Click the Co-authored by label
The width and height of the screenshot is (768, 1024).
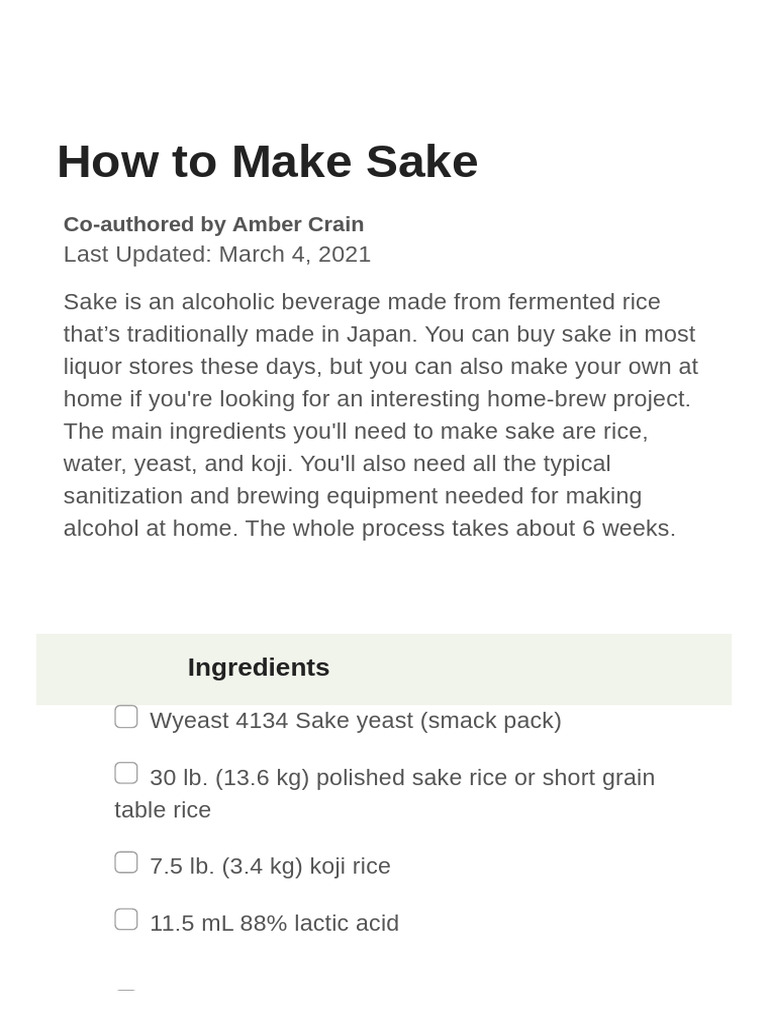click(145, 224)
